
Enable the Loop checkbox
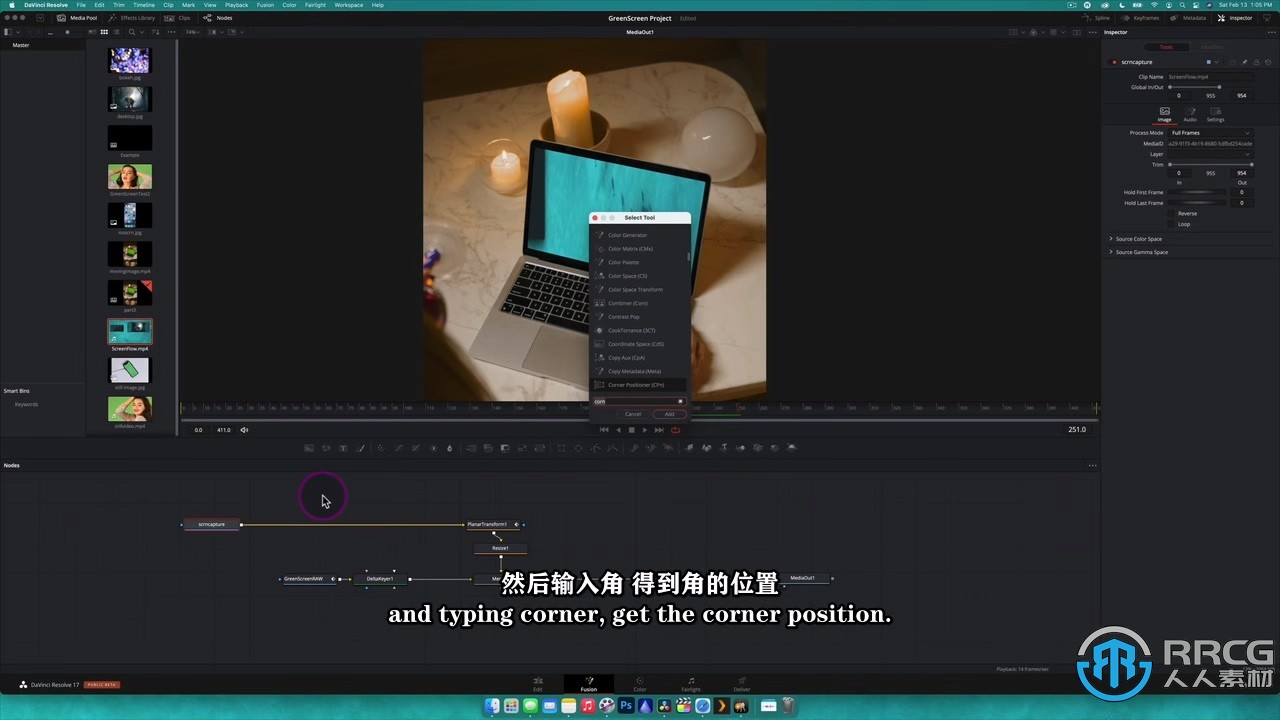click(x=1172, y=224)
